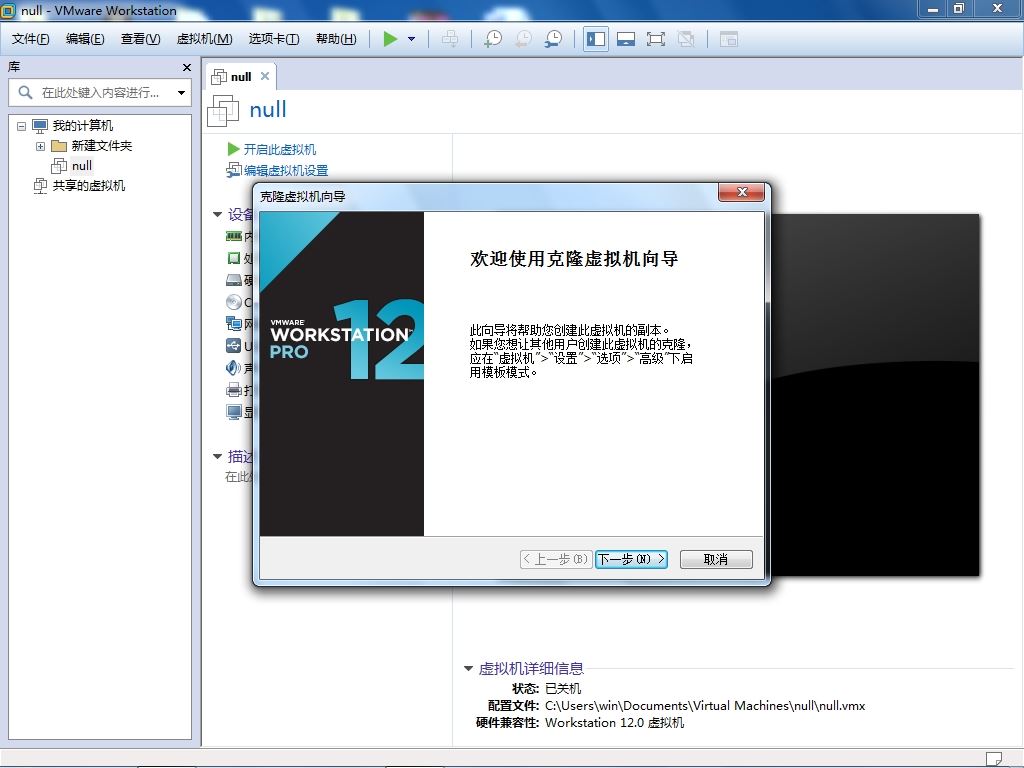Viewport: 1024px width, 768px height.
Task: Click the network adapter device icon
Action: tap(234, 323)
